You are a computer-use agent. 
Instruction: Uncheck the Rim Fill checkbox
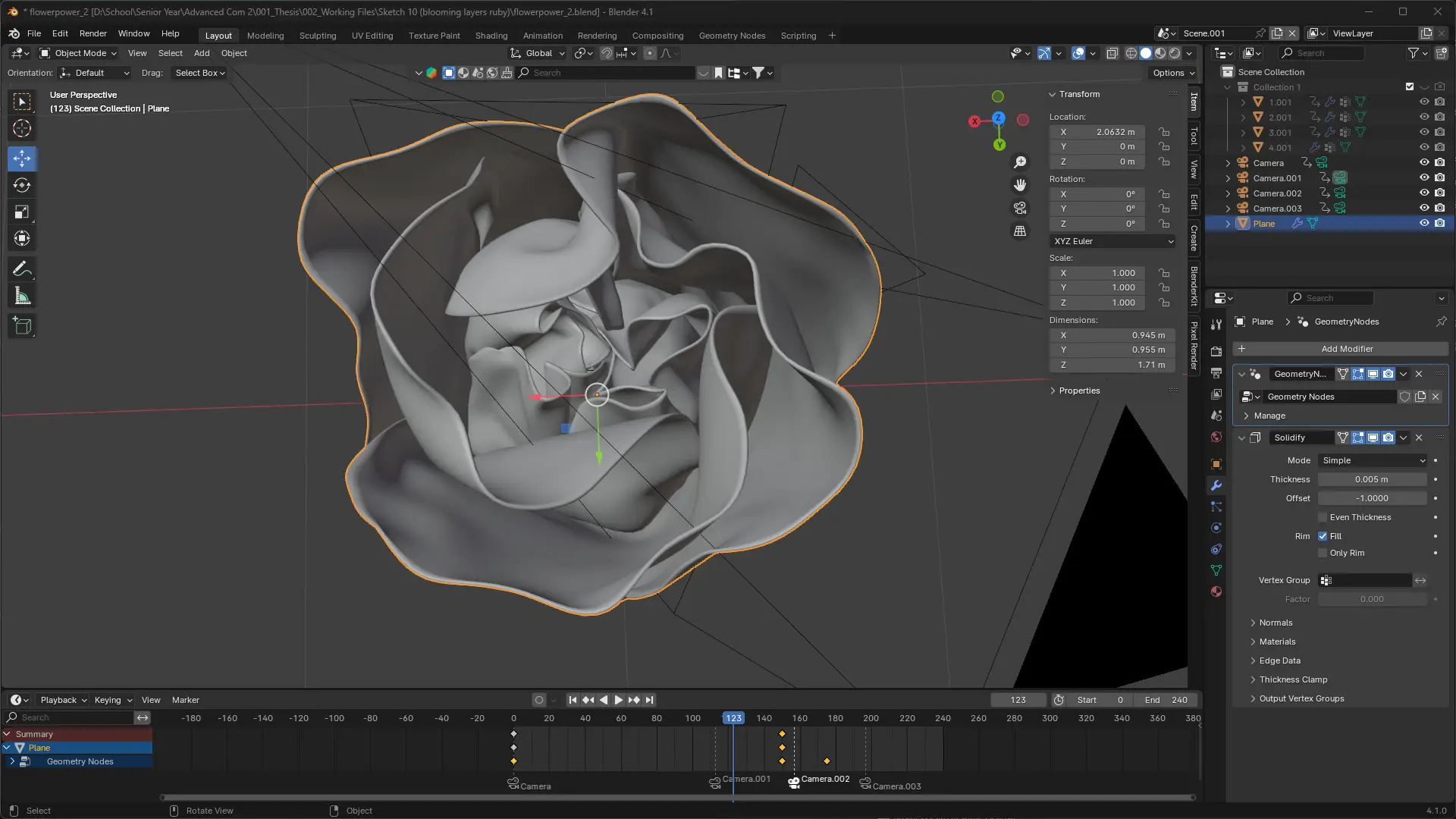click(1323, 536)
